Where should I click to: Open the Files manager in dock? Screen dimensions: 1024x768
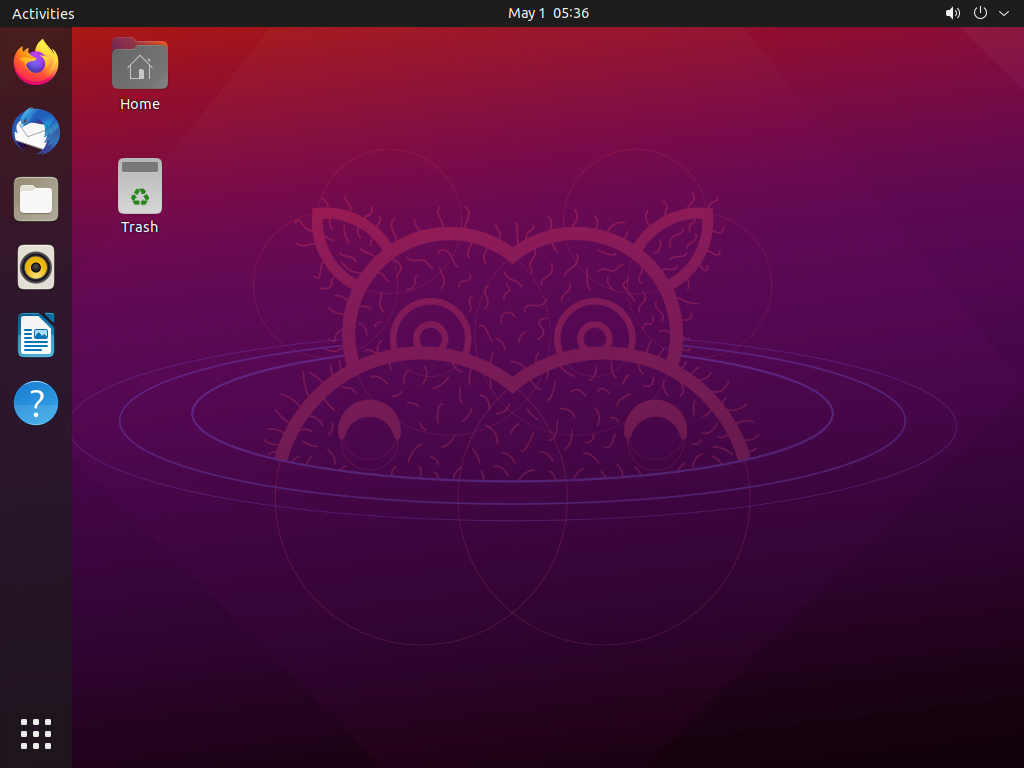tap(36, 199)
